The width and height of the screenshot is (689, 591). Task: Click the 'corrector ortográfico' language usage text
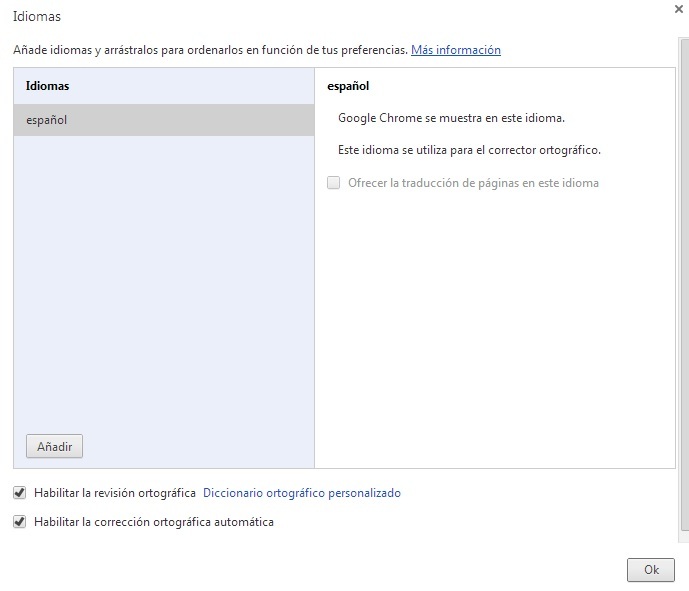469,150
